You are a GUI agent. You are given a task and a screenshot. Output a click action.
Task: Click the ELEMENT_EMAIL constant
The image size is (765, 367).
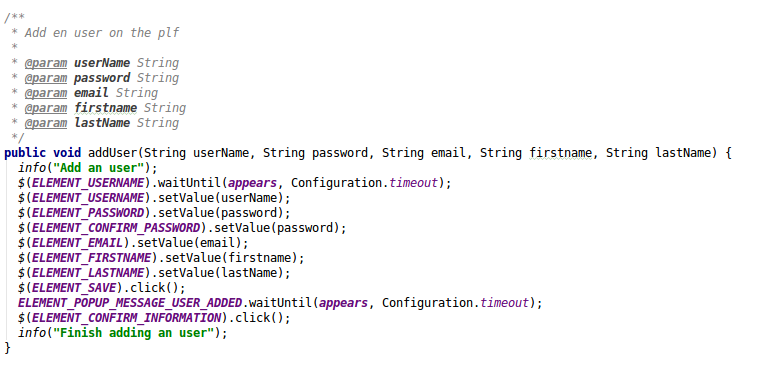78,243
